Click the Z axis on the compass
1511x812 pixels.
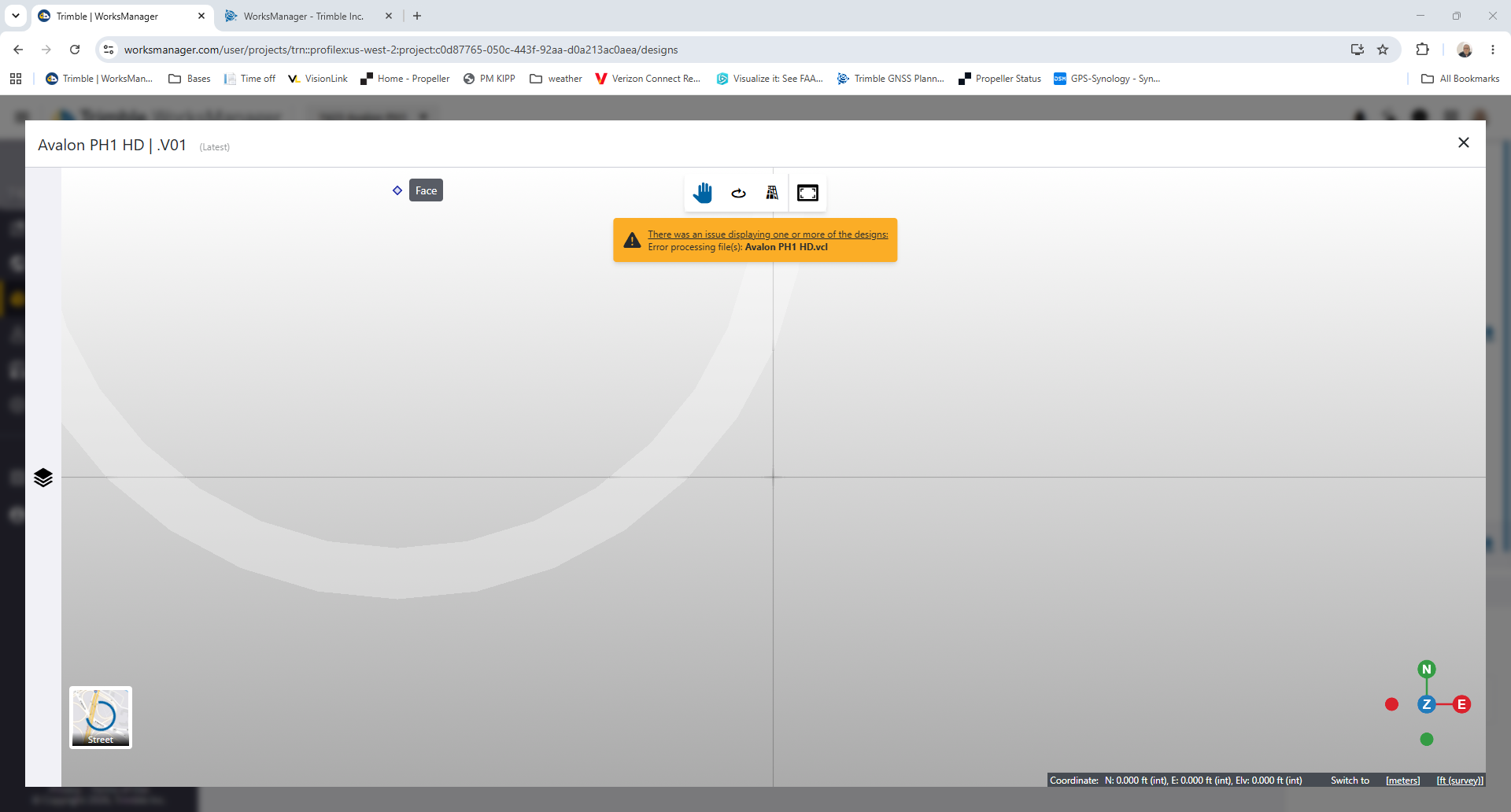[x=1427, y=704]
